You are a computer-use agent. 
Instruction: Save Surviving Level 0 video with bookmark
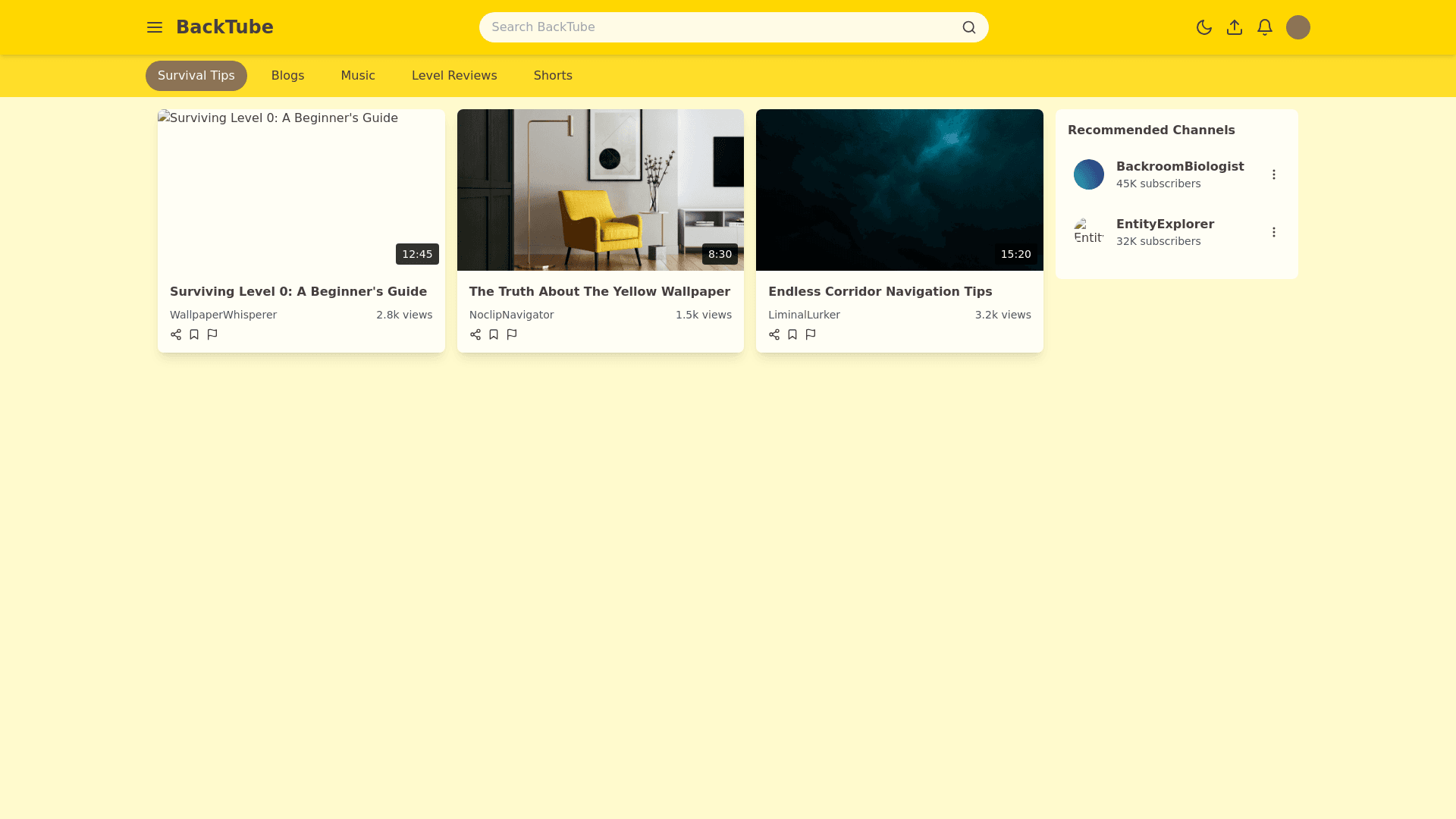tap(194, 334)
